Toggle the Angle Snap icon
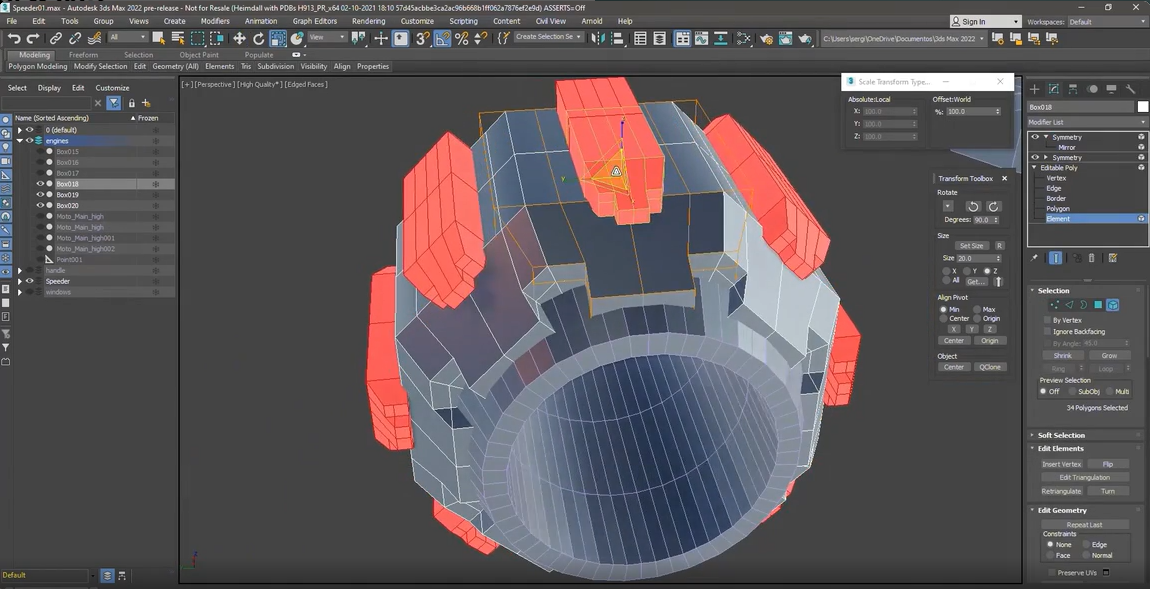 (442, 39)
